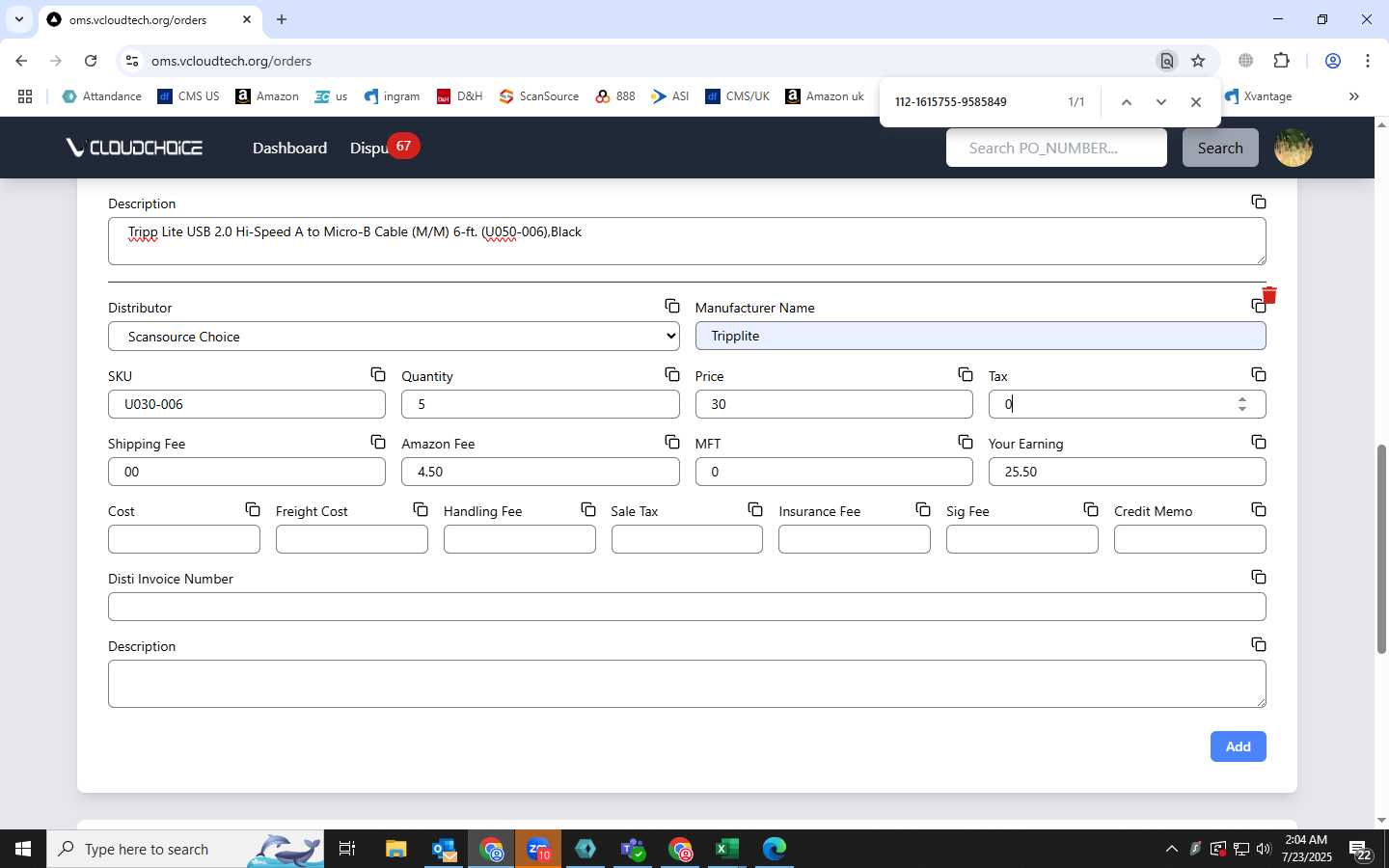
Task: Copy the Price field value
Action: (966, 374)
